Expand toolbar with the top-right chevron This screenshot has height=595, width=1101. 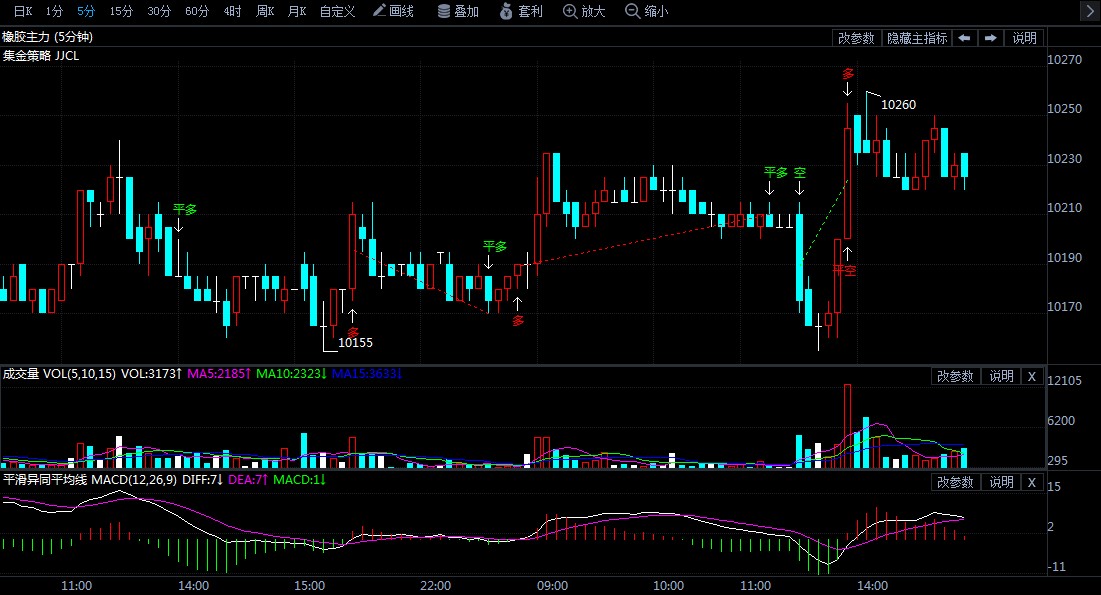tap(1090, 11)
